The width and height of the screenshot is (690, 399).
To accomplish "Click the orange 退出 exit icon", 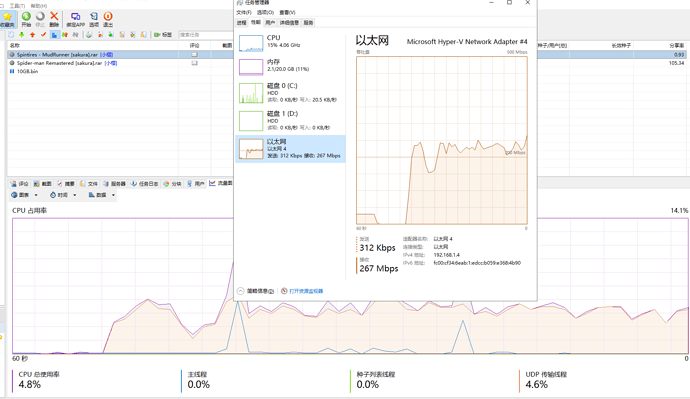I will (x=108, y=19).
